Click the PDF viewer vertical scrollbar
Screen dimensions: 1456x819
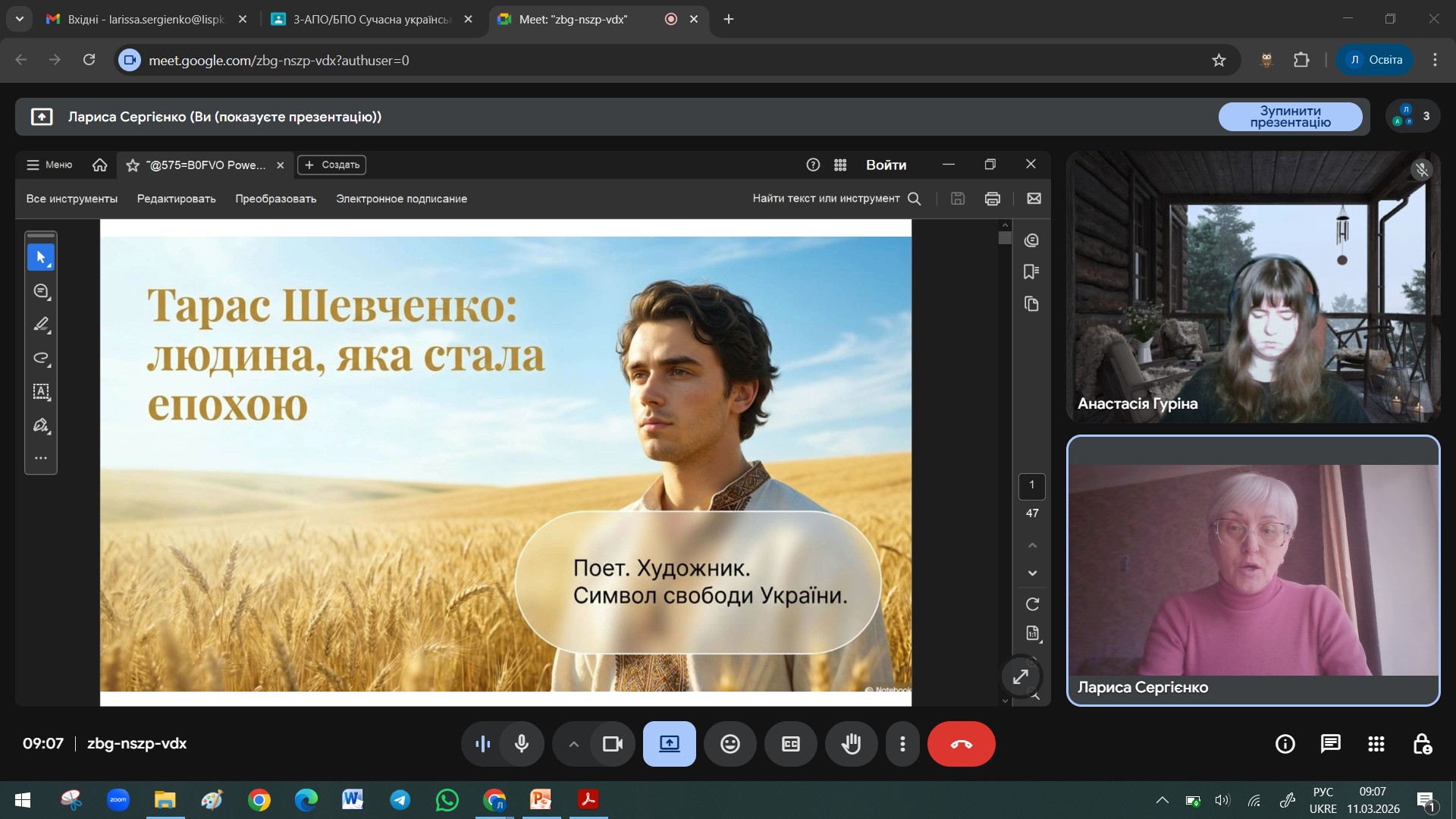pyautogui.click(x=1005, y=238)
